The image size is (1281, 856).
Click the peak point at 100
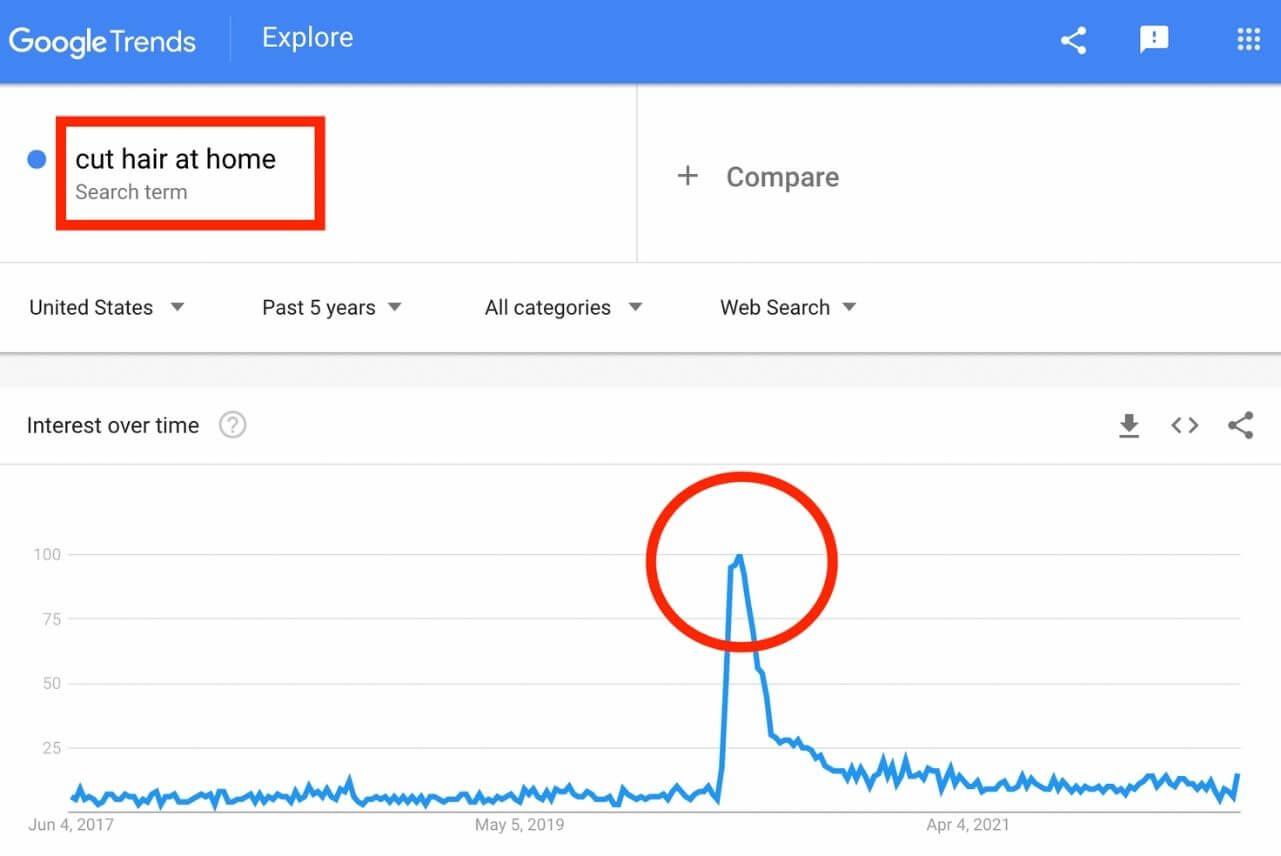[x=739, y=555]
